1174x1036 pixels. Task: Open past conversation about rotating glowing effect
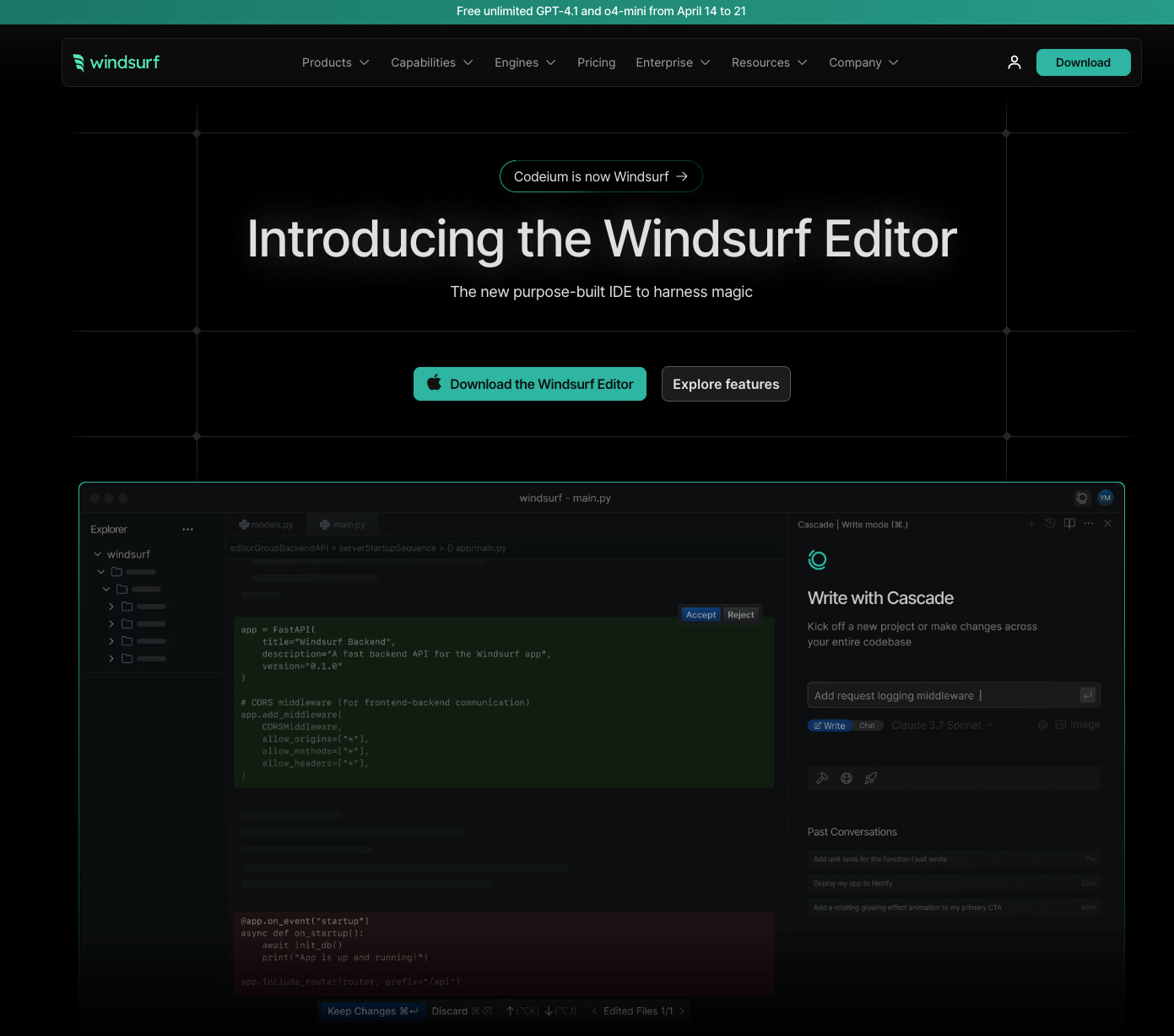pos(954,908)
